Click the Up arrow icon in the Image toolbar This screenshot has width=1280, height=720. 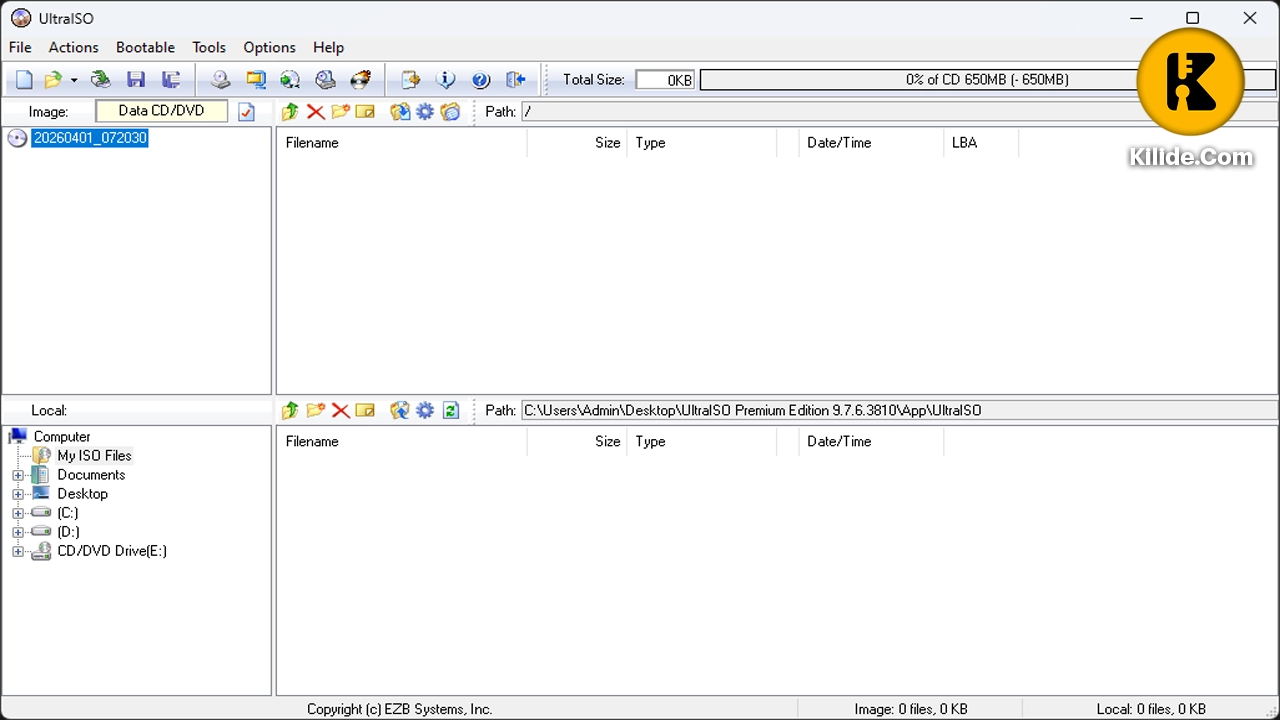coord(290,112)
